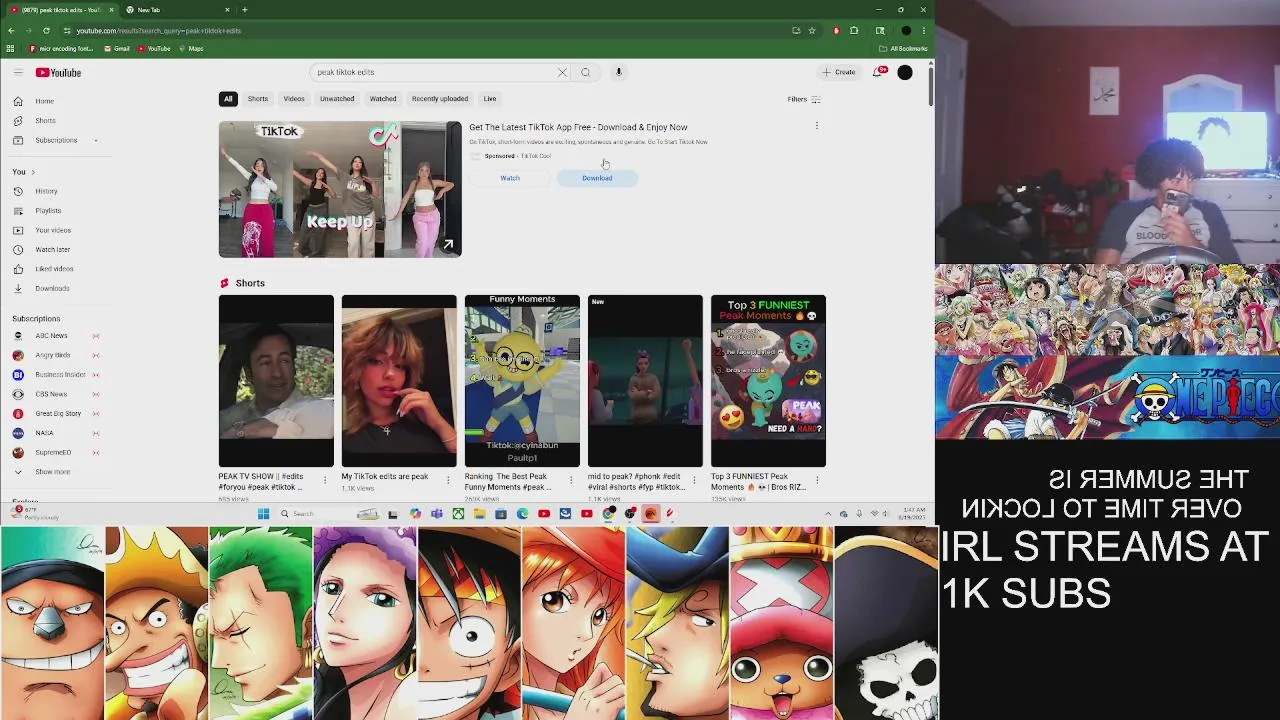Open the browser extensions puzzle icon

point(854,30)
